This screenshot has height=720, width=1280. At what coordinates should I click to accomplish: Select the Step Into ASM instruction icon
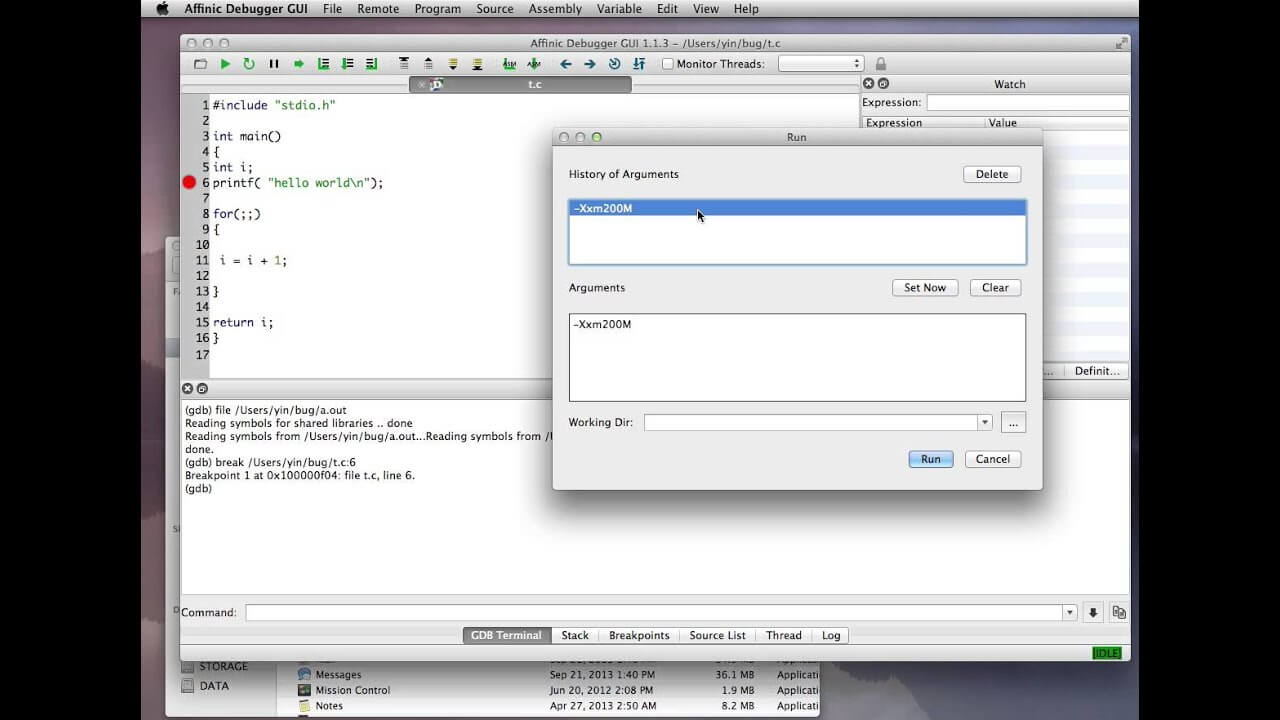(533, 63)
